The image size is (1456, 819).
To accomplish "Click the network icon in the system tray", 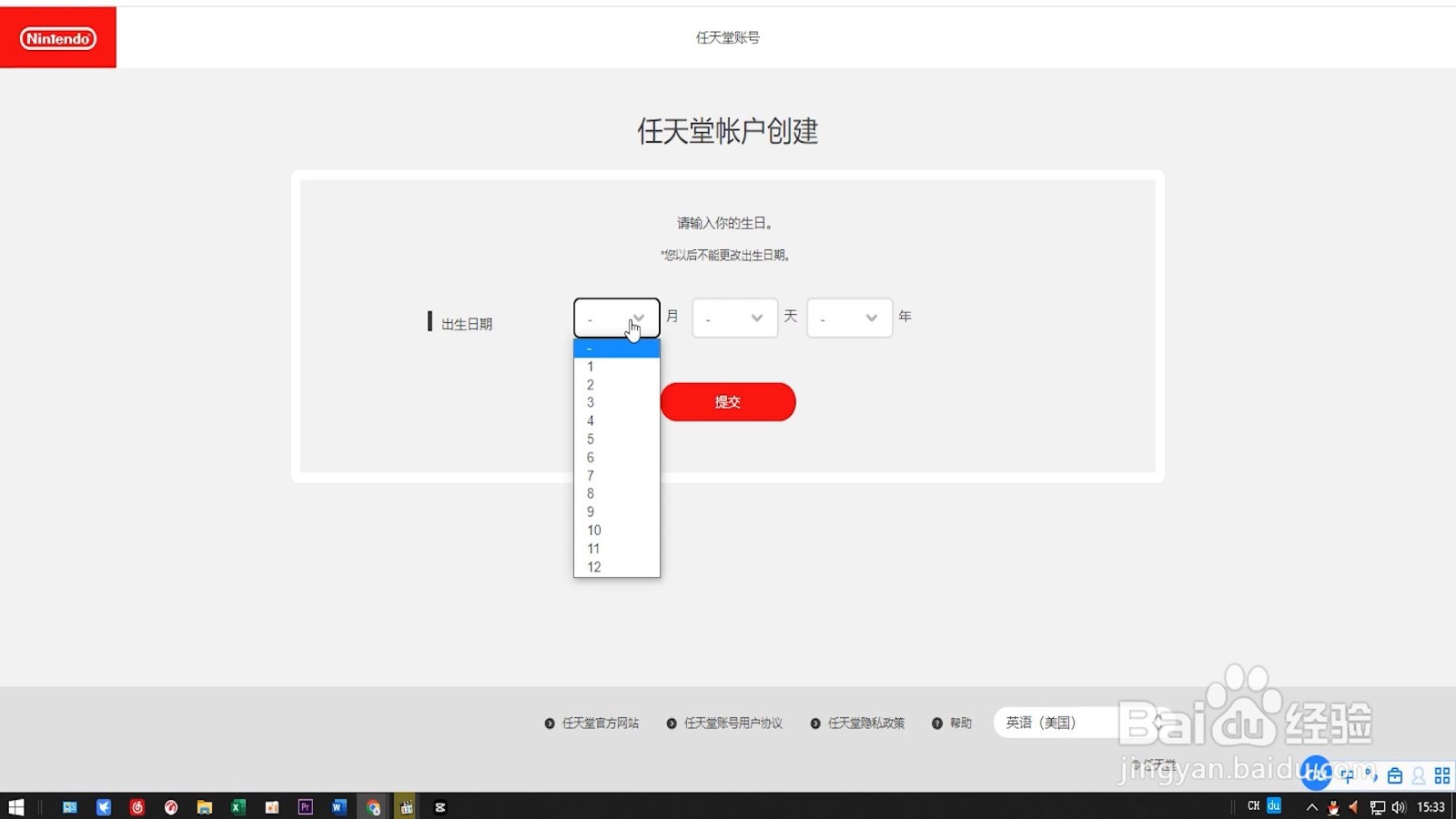I will click(x=1378, y=806).
